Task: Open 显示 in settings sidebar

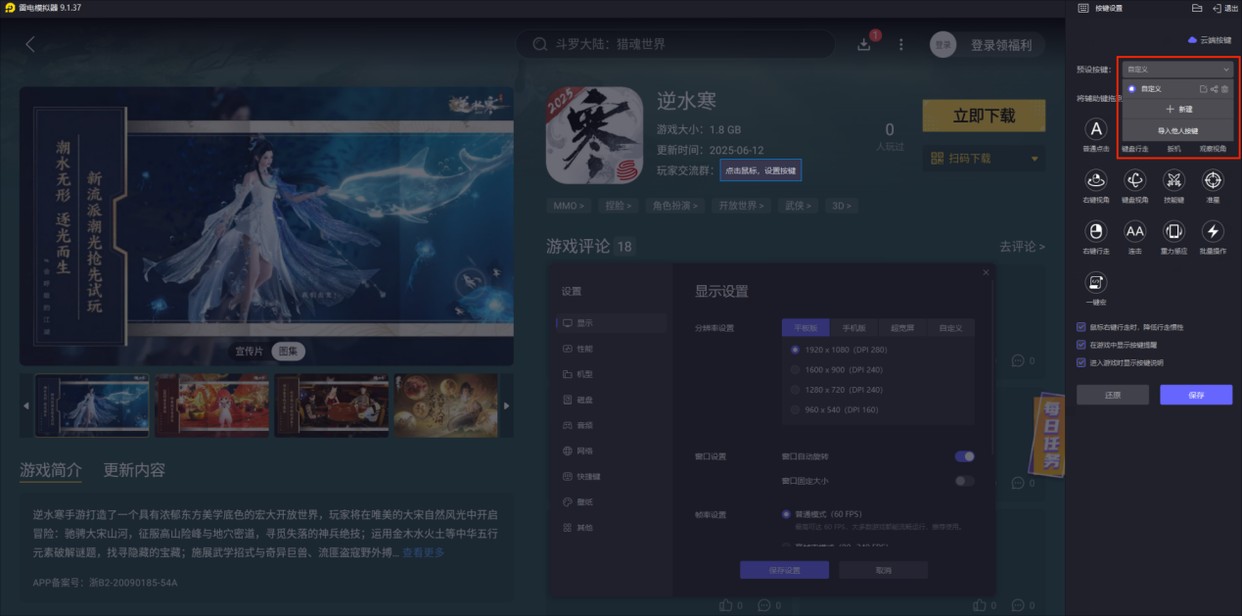Action: pos(612,323)
